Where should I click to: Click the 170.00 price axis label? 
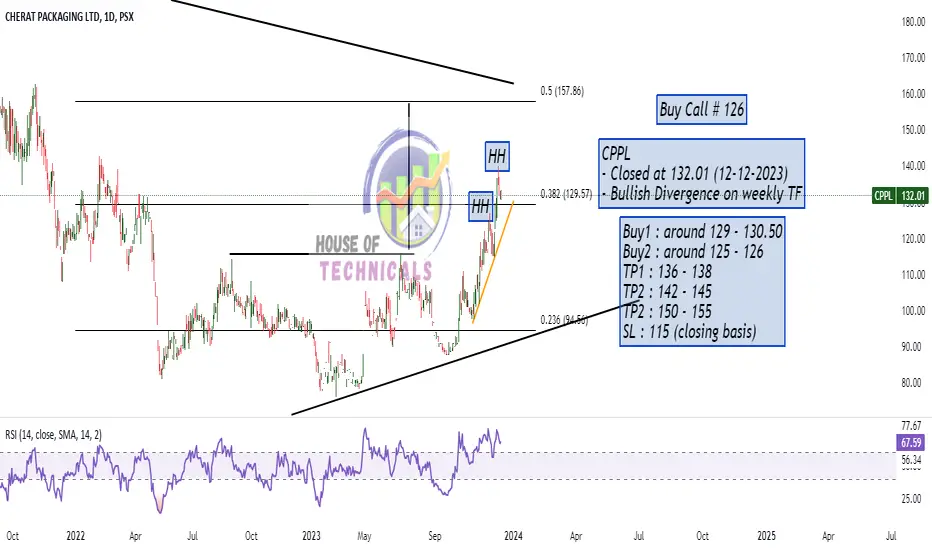coord(913,58)
